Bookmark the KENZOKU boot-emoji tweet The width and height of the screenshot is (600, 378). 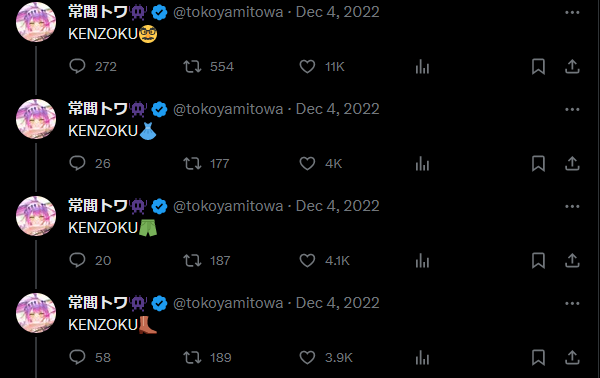538,358
